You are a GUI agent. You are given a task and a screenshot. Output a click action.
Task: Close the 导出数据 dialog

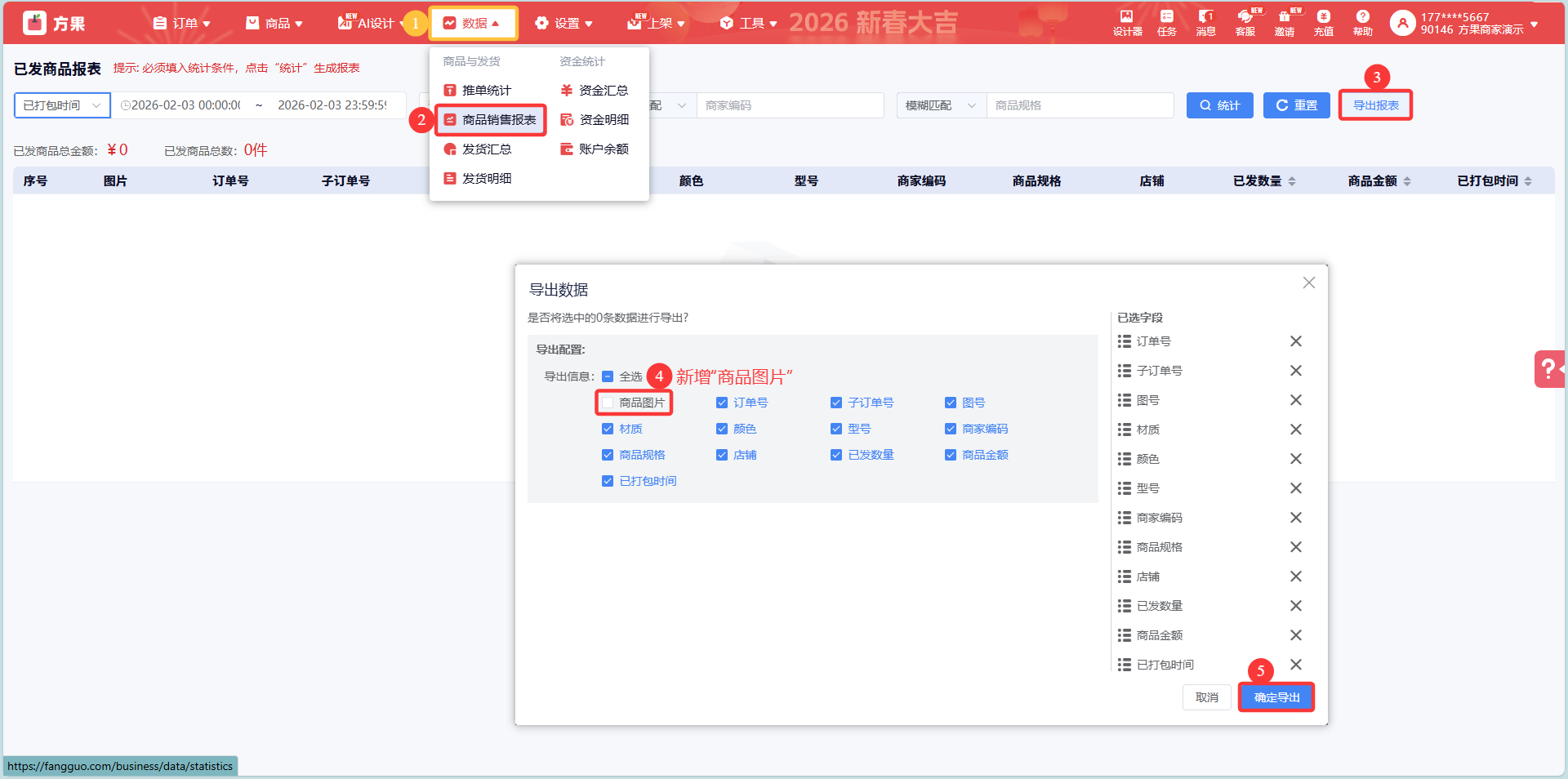coord(1308,283)
